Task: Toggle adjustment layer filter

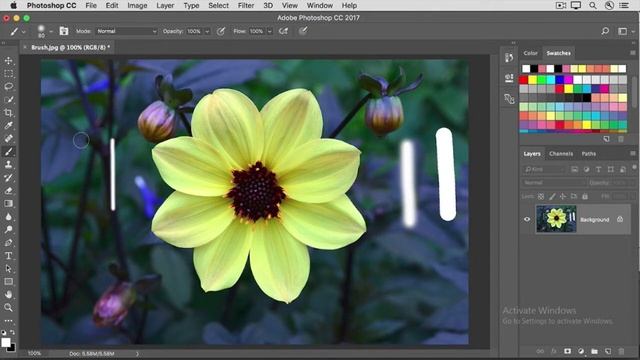Action: coord(586,169)
